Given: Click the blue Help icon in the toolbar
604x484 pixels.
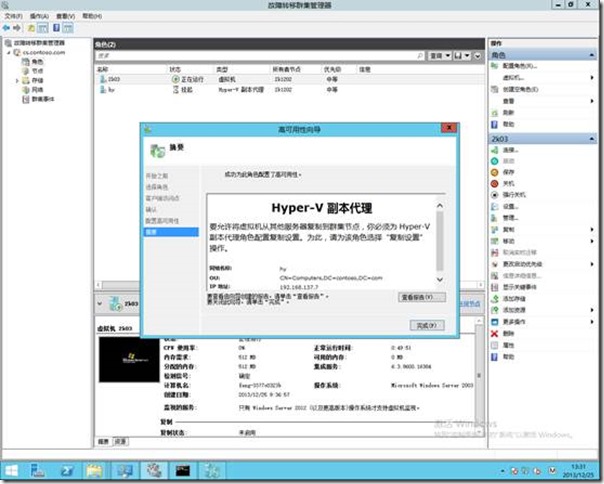Looking at the screenshot, I should (56, 28).
